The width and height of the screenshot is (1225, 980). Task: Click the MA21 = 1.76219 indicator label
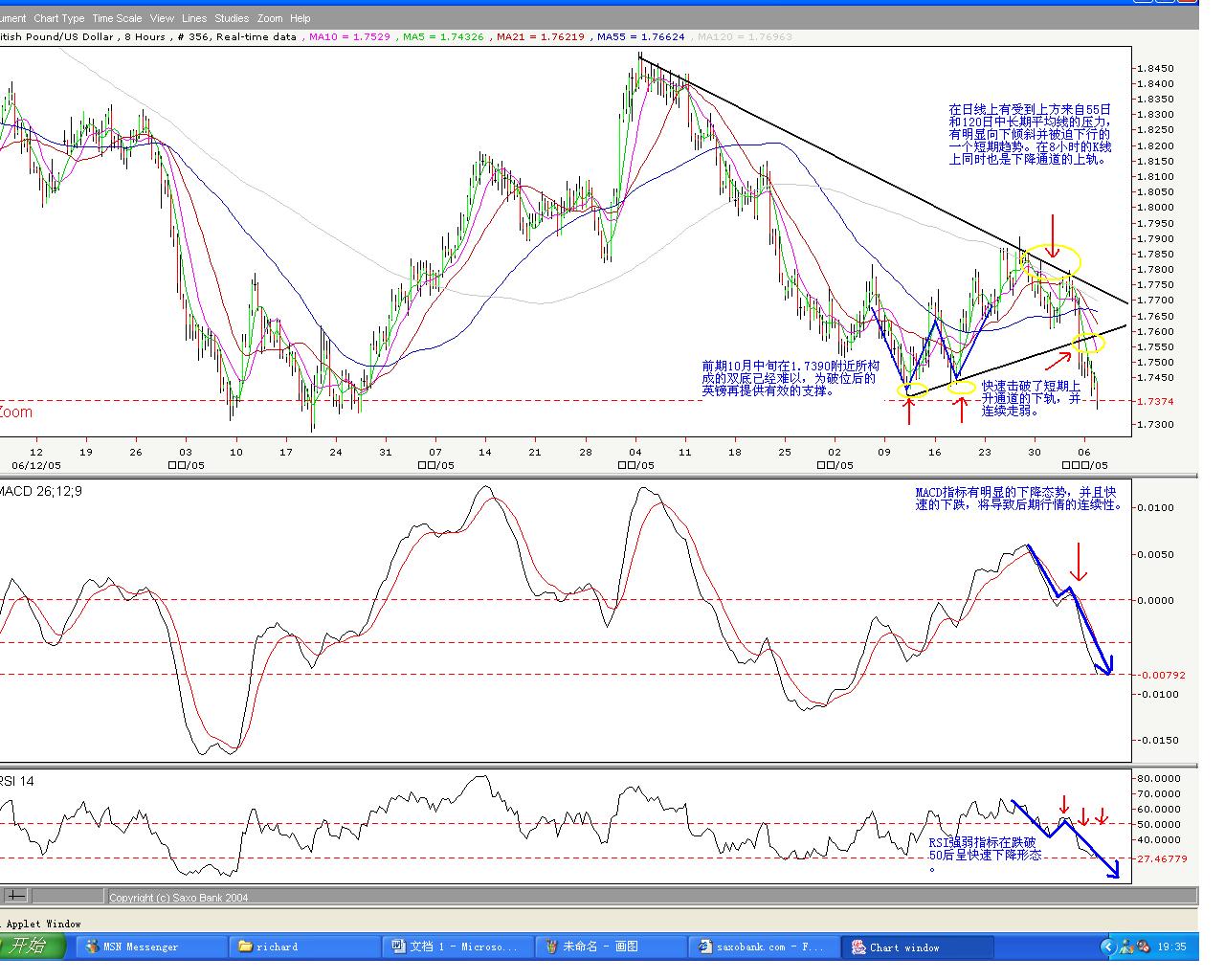point(540,37)
